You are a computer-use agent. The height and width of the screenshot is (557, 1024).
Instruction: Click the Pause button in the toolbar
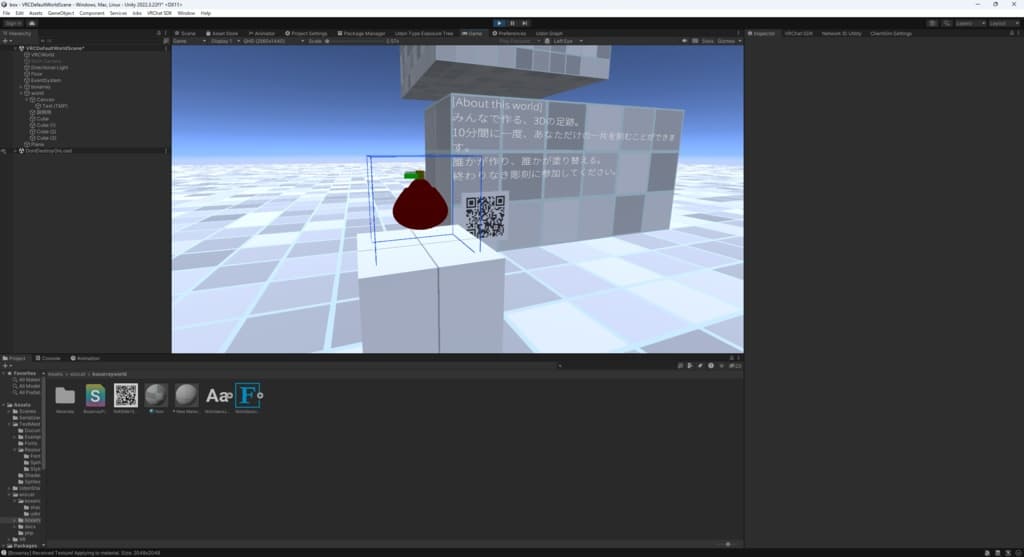[512, 23]
